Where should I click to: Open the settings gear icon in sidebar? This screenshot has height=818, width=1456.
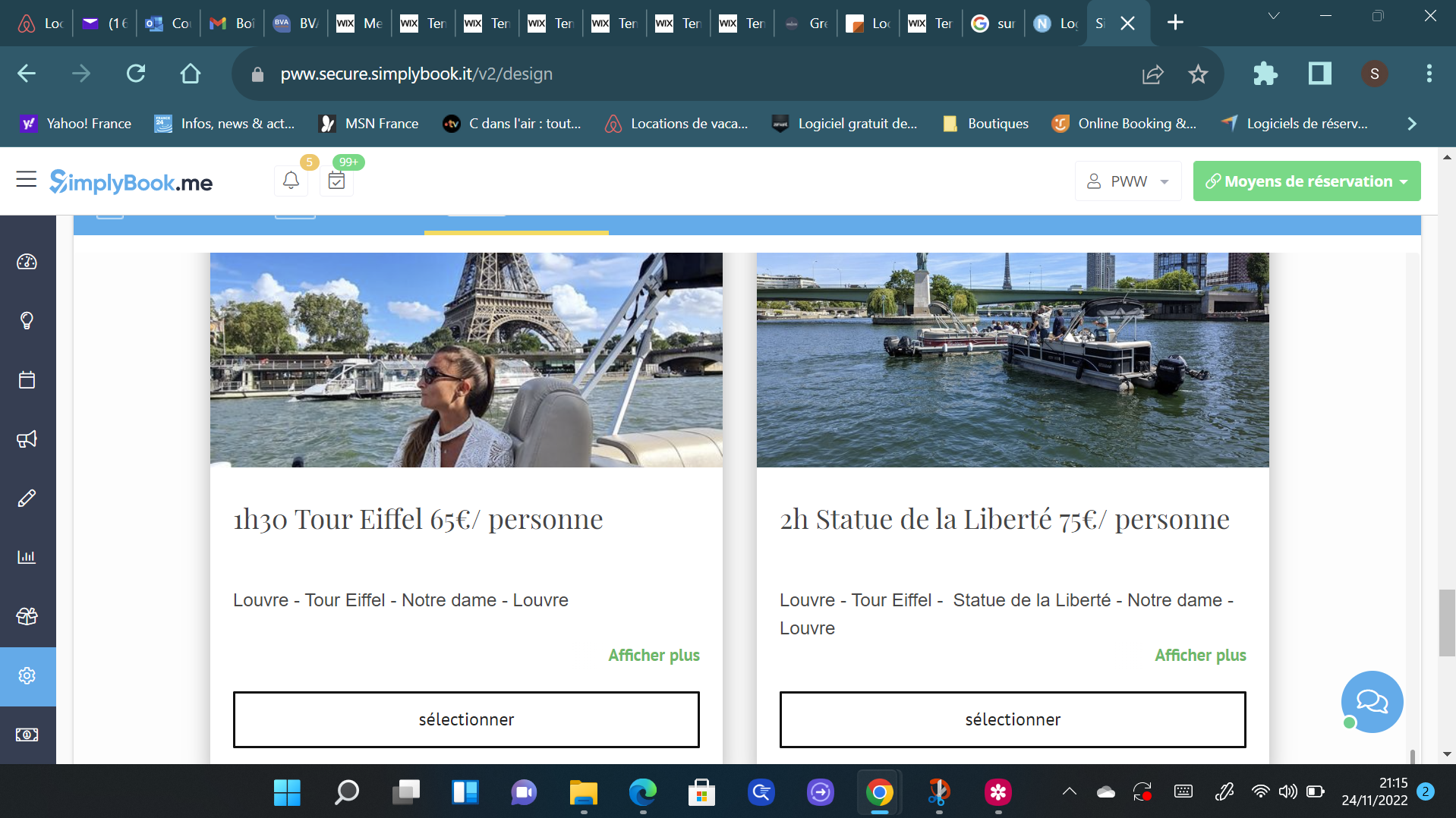coord(27,675)
